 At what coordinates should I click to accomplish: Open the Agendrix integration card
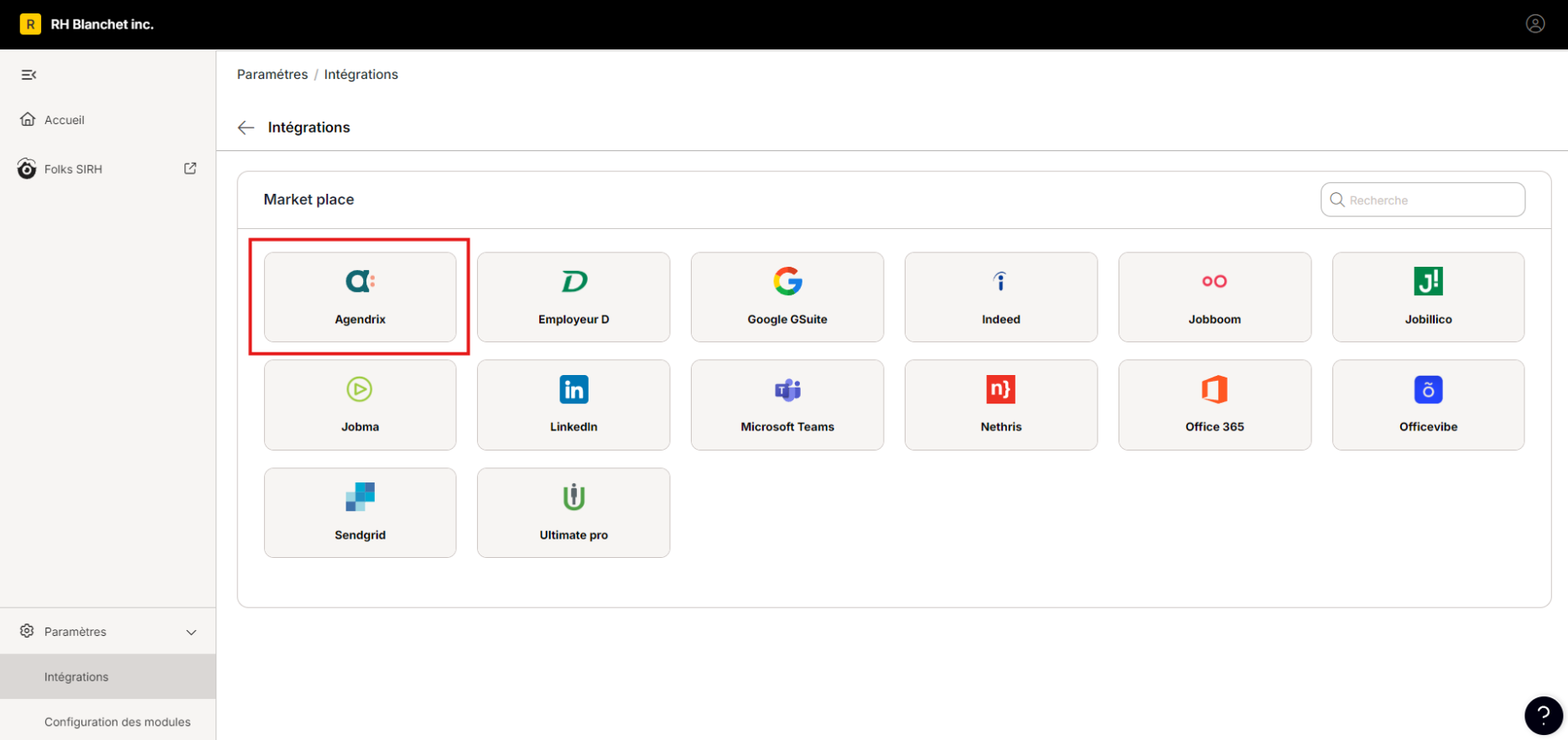tap(360, 297)
